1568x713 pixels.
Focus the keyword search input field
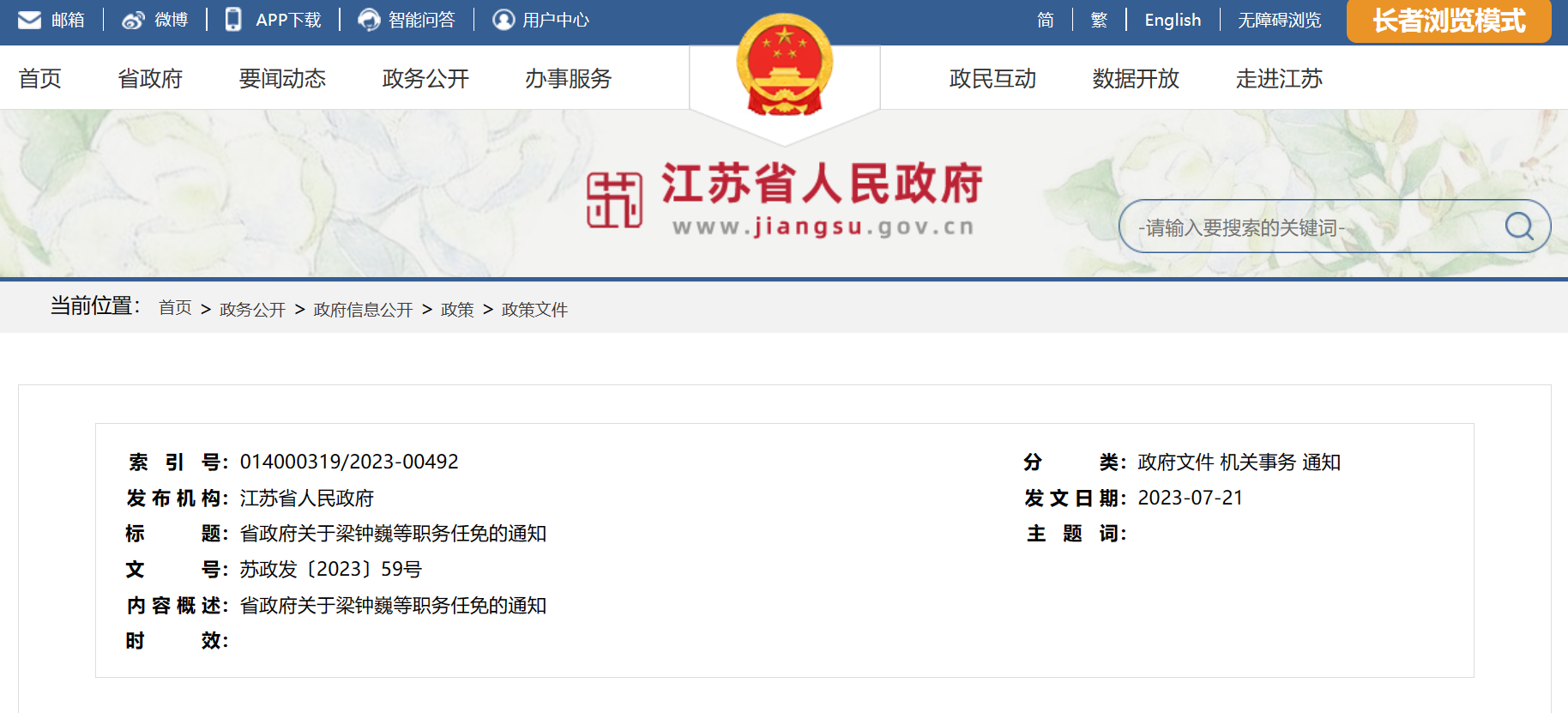pos(1312,227)
